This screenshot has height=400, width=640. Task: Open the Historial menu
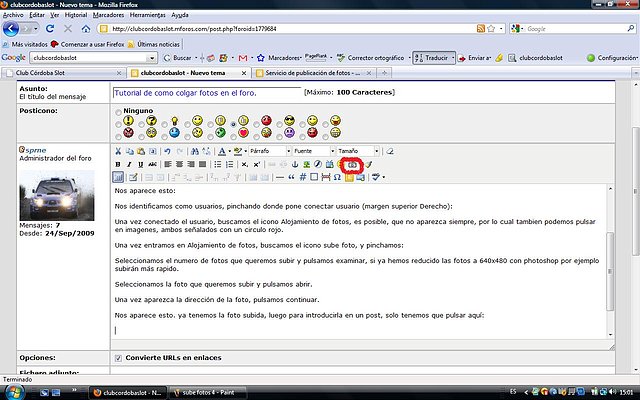[76, 15]
